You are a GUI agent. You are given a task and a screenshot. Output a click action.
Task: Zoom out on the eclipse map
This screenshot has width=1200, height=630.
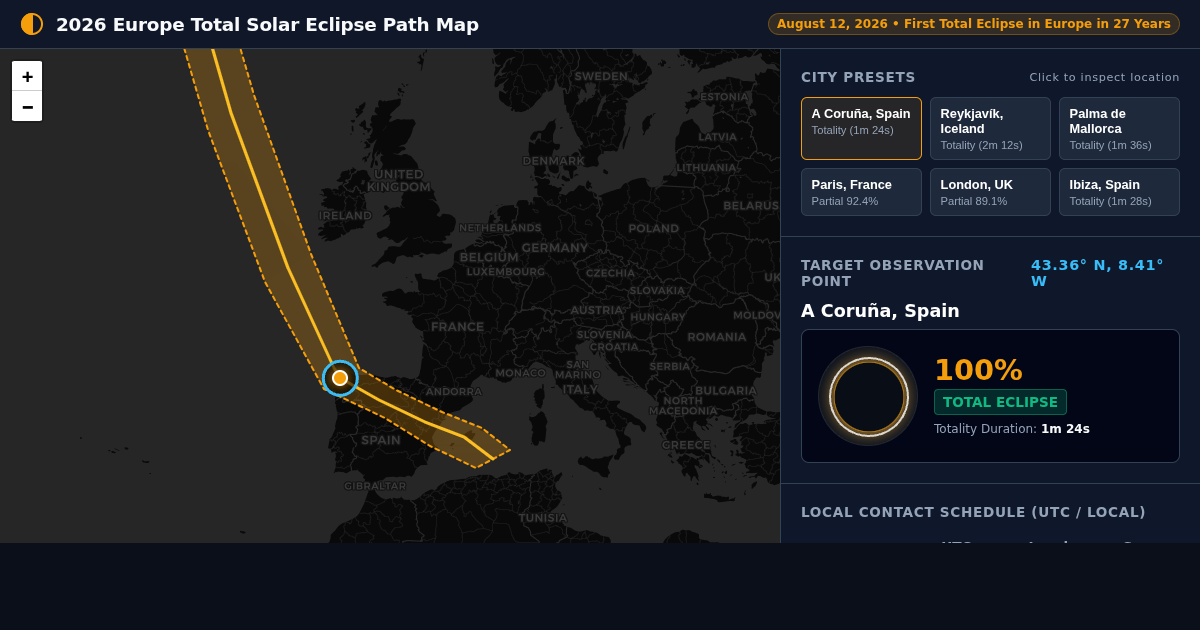[x=27, y=106]
